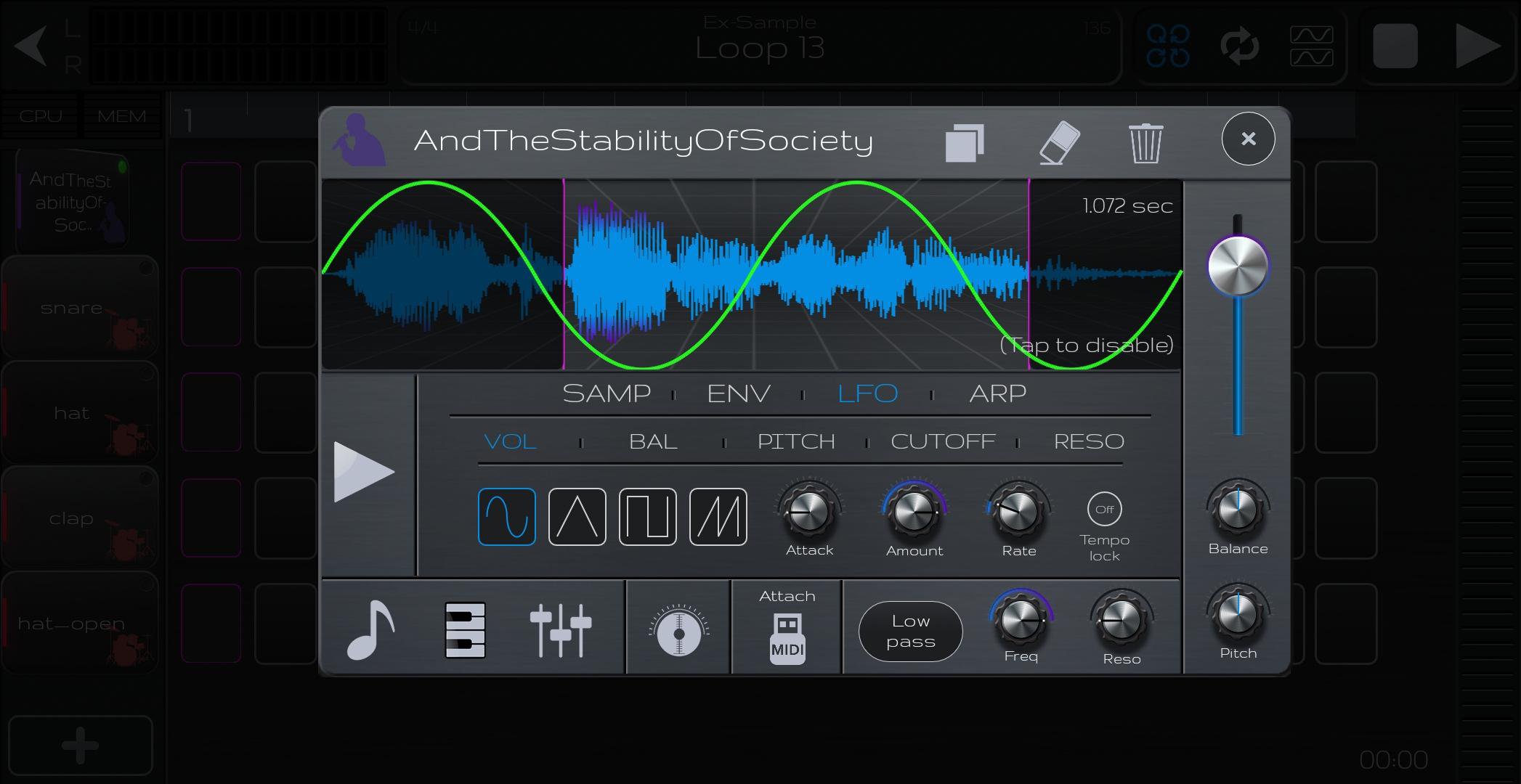This screenshot has height=784, width=1521.
Task: Click the volume slider knob
Action: (1238, 266)
